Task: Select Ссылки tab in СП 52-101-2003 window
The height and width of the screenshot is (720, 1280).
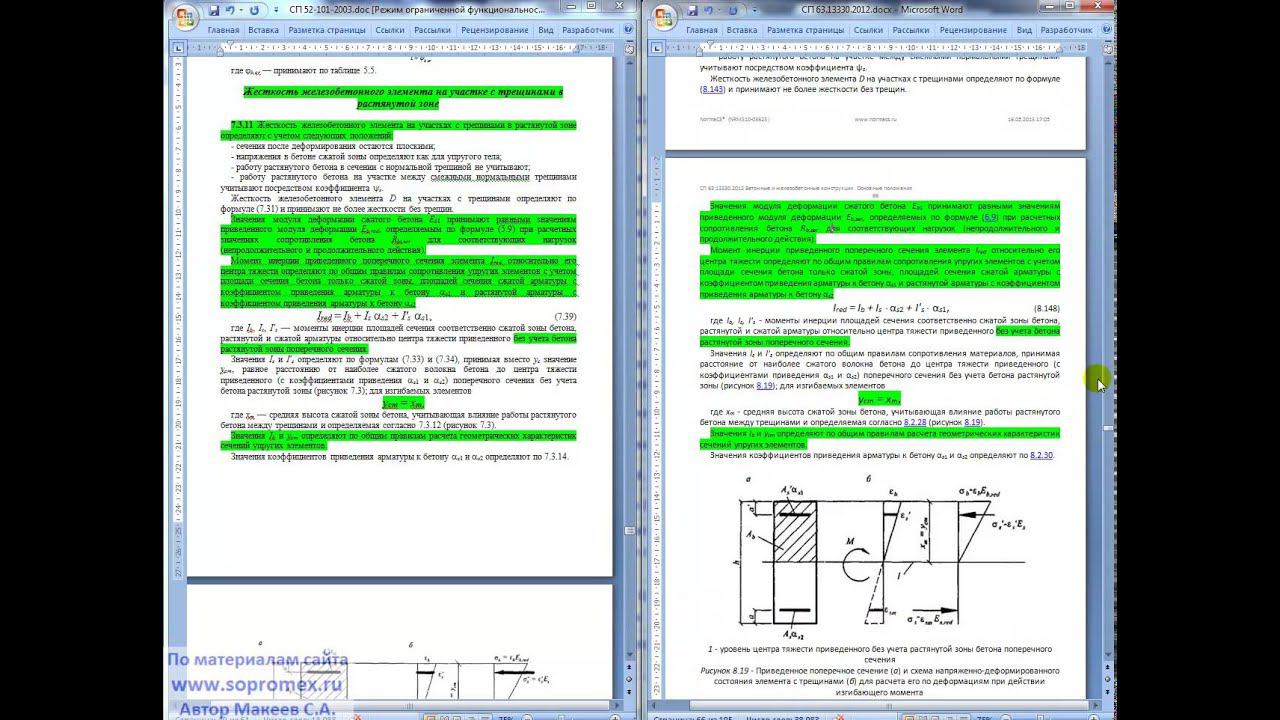Action: click(390, 30)
